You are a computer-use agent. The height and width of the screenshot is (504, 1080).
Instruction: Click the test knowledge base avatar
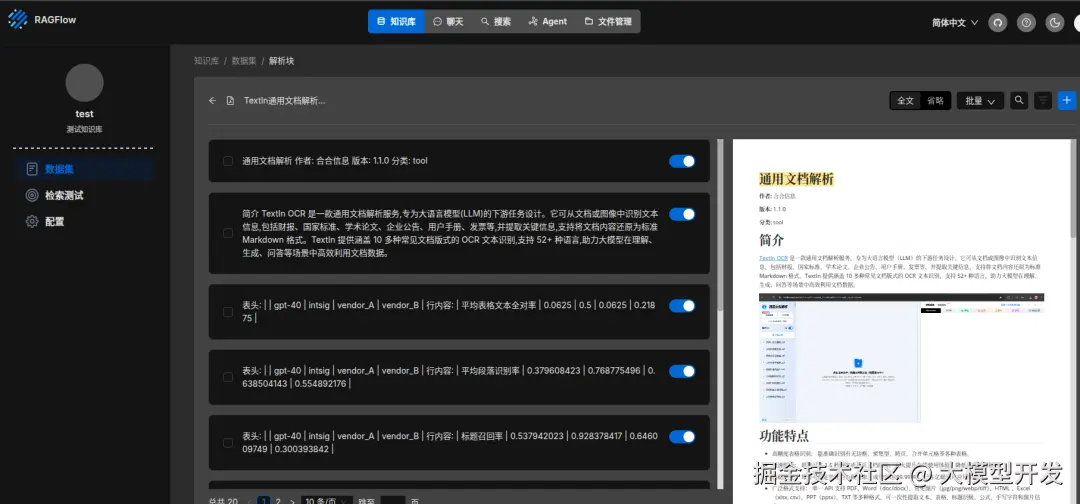point(85,83)
